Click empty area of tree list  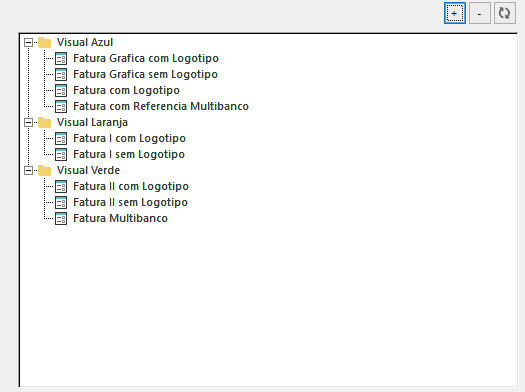click(268, 301)
